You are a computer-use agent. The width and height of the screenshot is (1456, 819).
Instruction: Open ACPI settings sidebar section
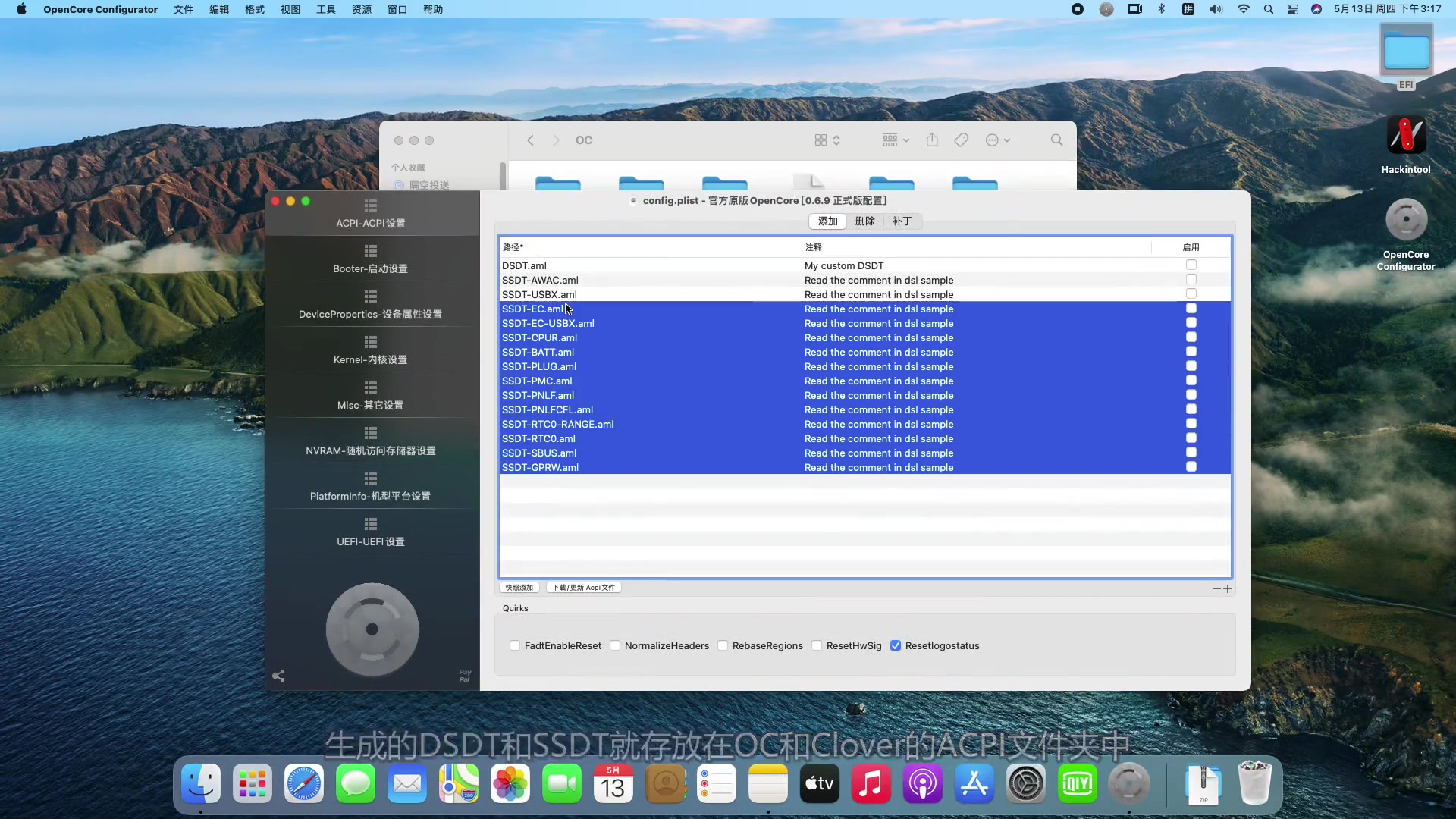[371, 214]
